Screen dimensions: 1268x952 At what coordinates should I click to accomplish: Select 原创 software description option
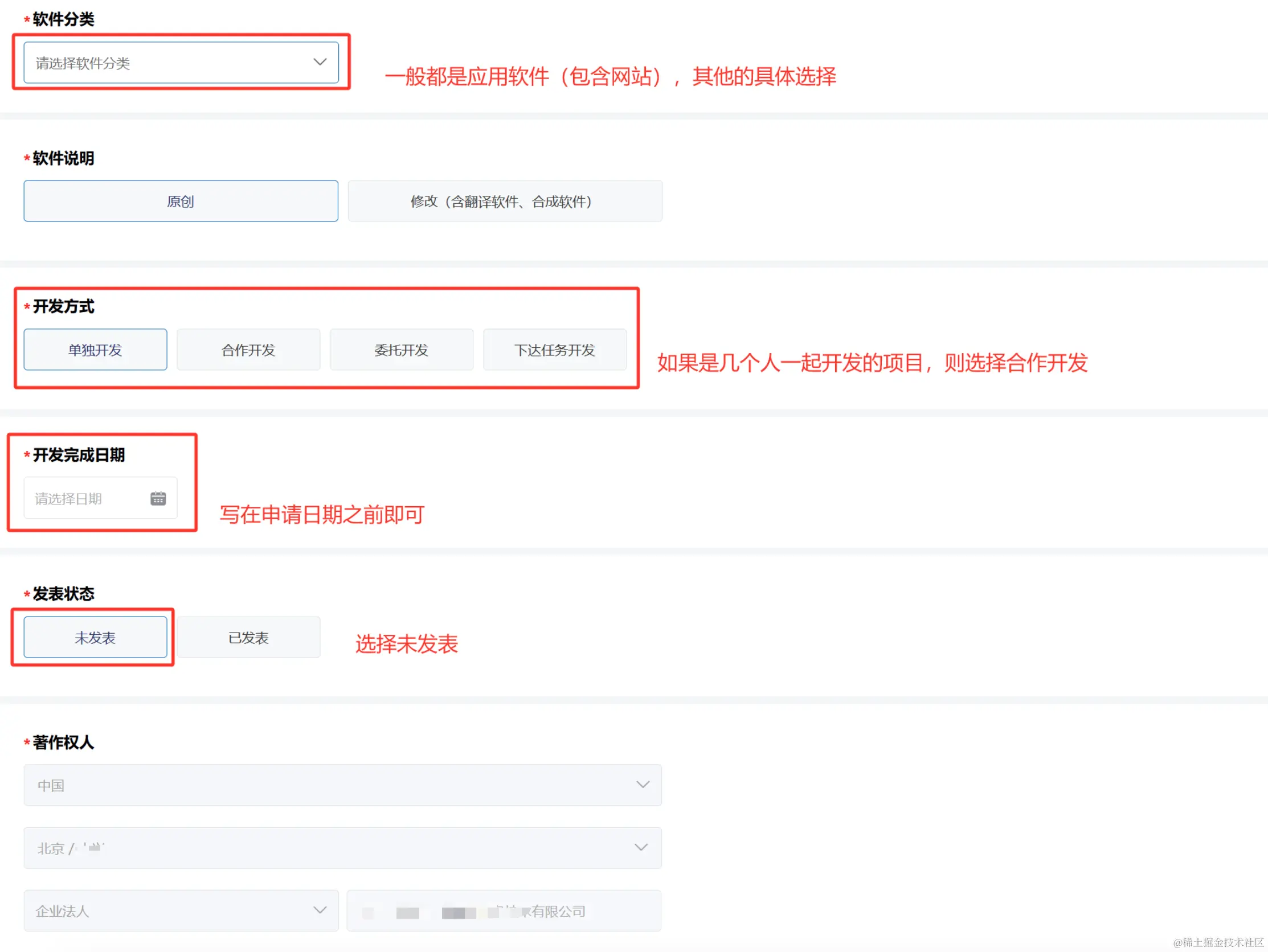coord(181,201)
